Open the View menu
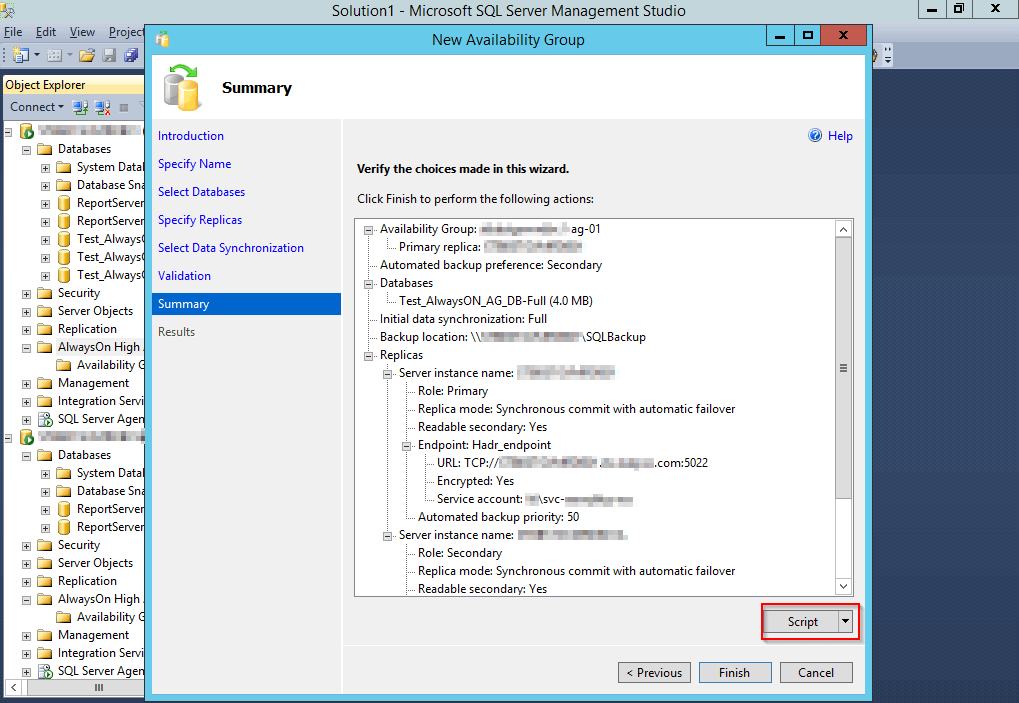The width and height of the screenshot is (1019, 703). (x=82, y=32)
